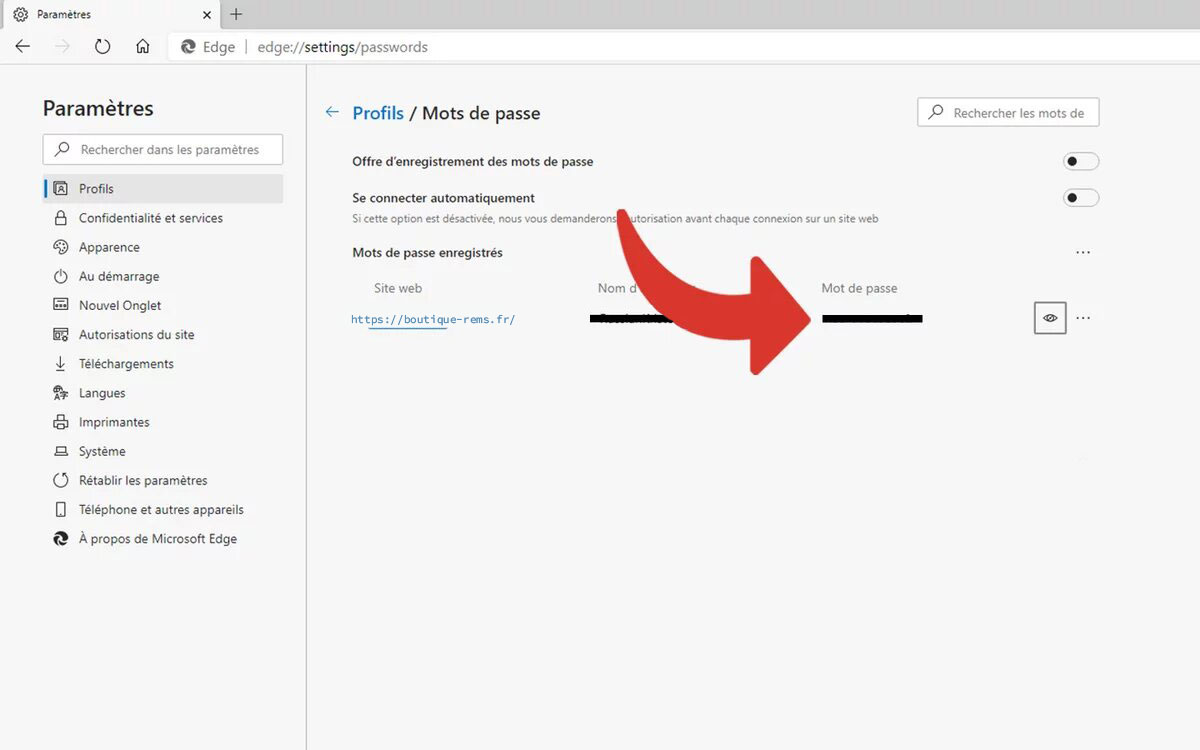Reveal password with the eye icon
Image resolution: width=1200 pixels, height=750 pixels.
(x=1050, y=318)
